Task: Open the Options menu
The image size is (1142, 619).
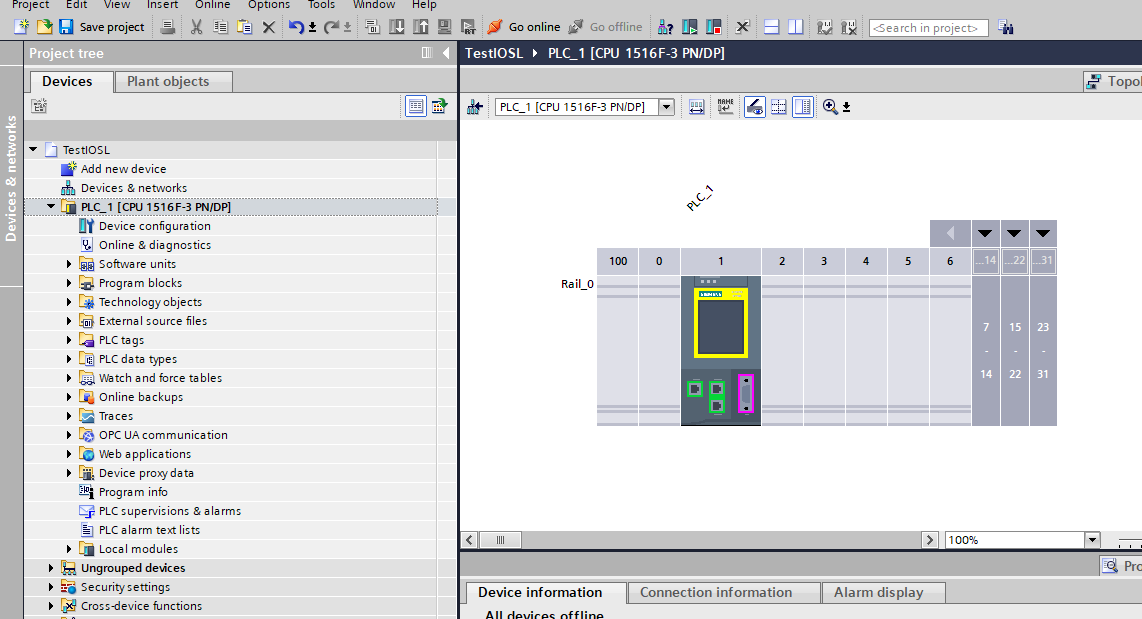Action: [x=269, y=4]
